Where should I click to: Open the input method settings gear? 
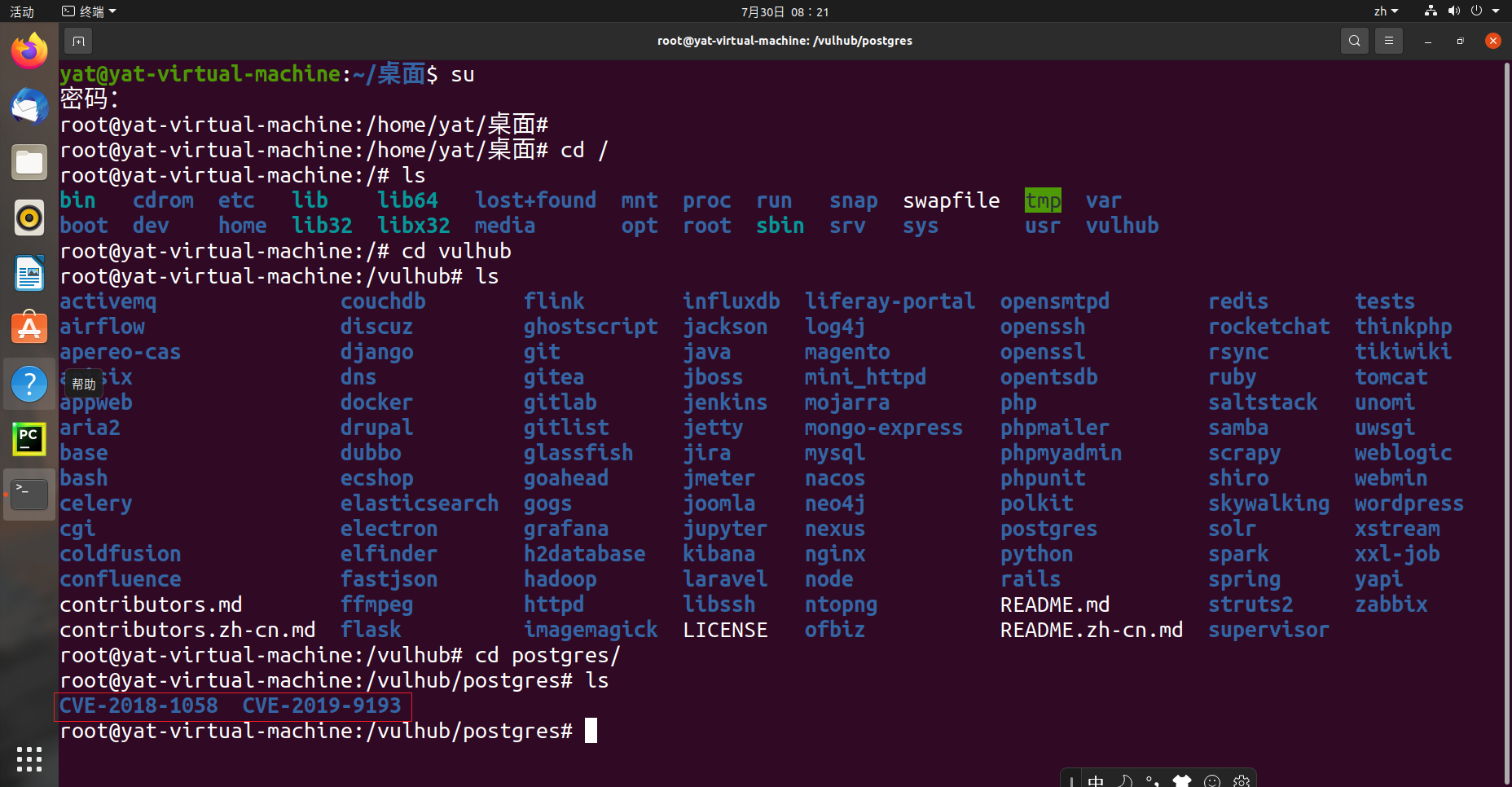pyautogui.click(x=1242, y=780)
